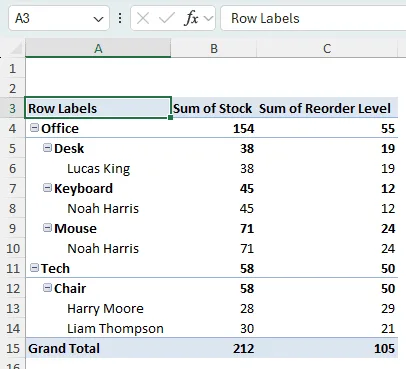Click the Desk row label
This screenshot has height=369, width=406.
pos(69,148)
